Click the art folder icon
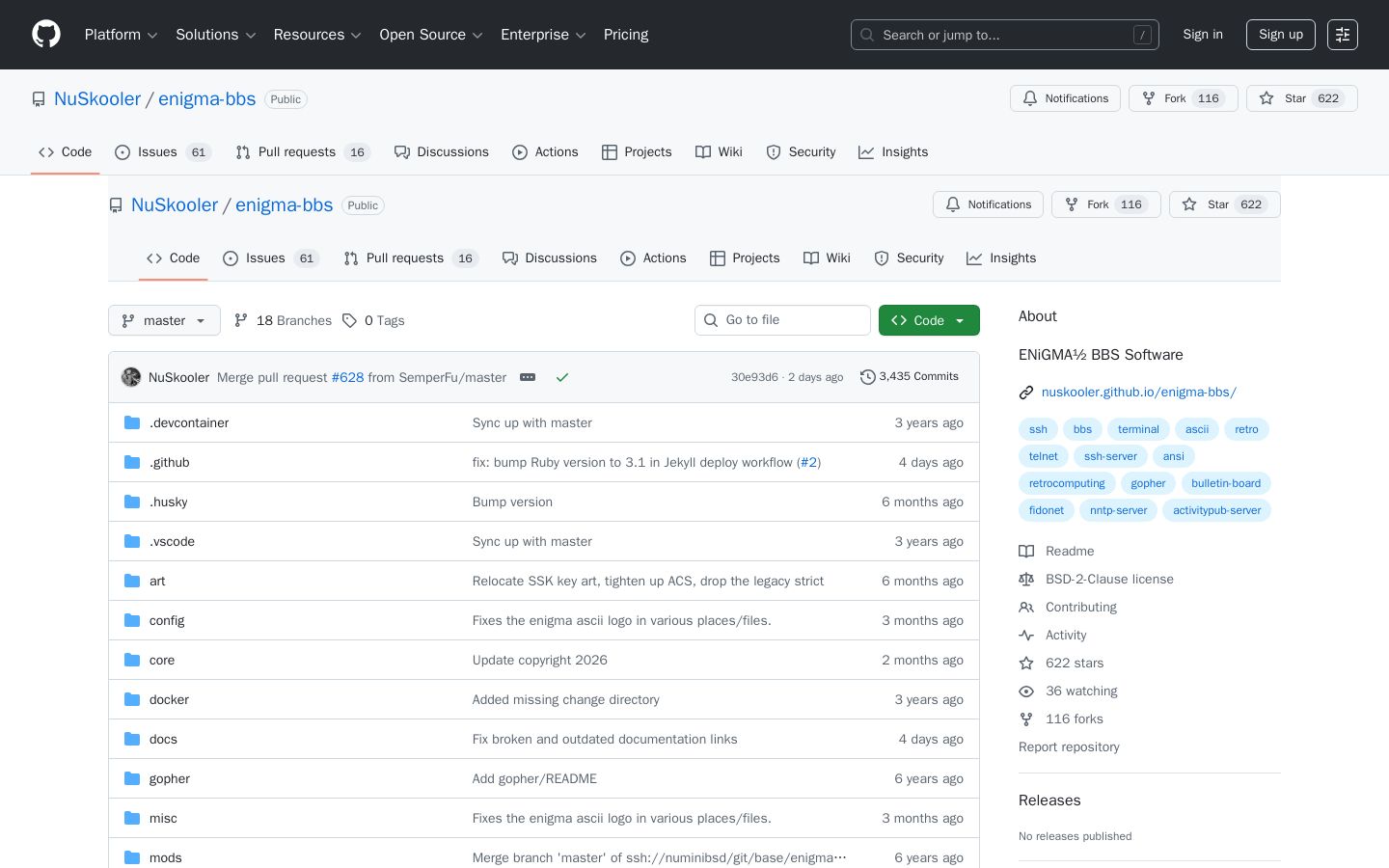1389x868 pixels. point(132,581)
